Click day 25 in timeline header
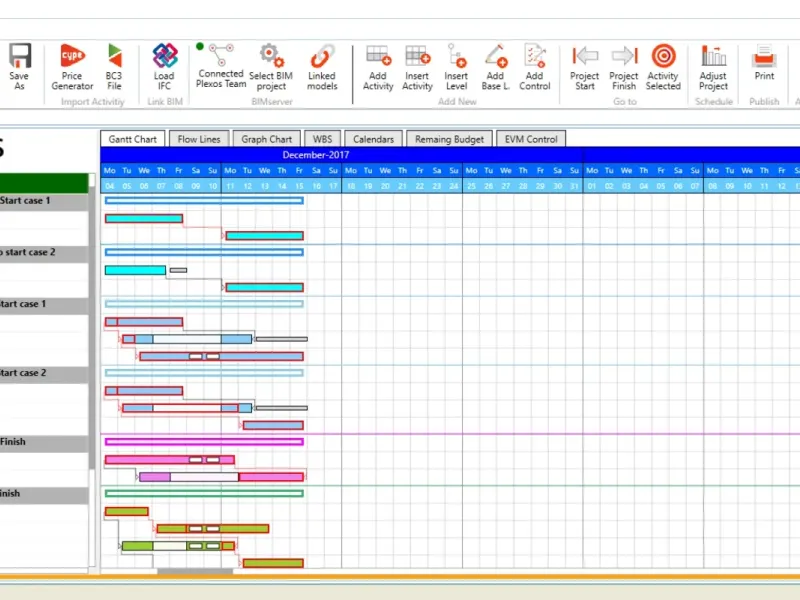This screenshot has height=600, width=800. click(x=471, y=186)
